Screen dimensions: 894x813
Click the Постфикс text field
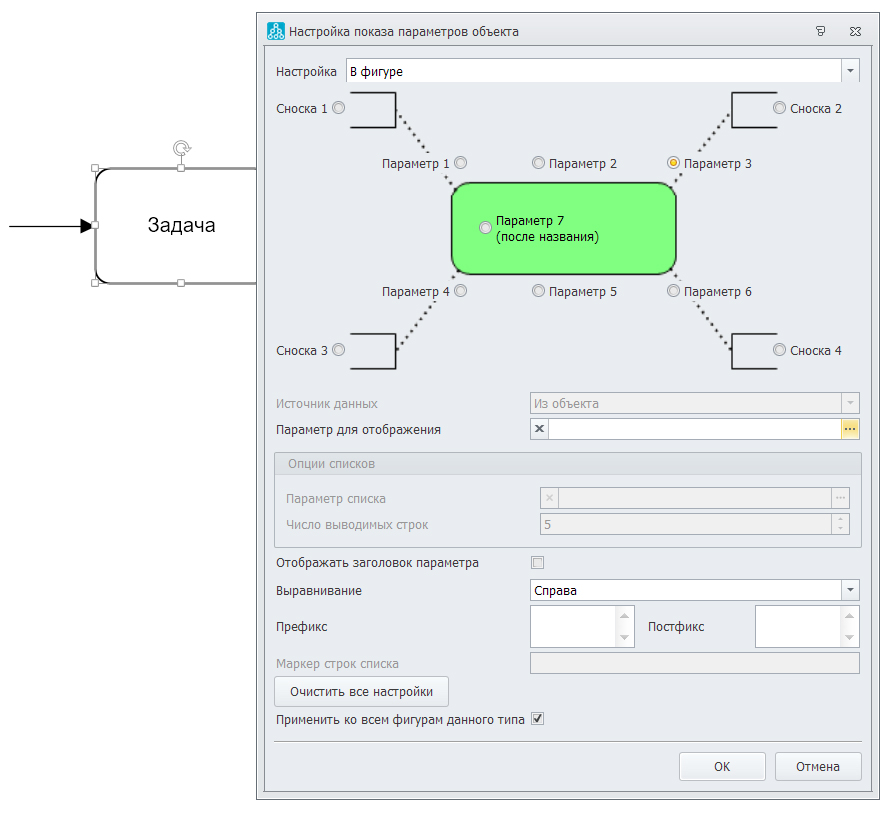798,627
